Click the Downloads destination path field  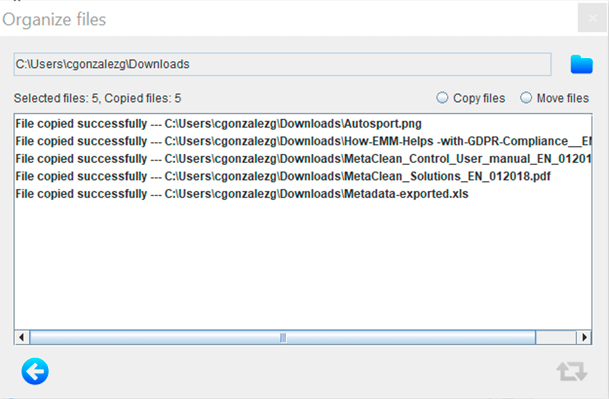282,64
